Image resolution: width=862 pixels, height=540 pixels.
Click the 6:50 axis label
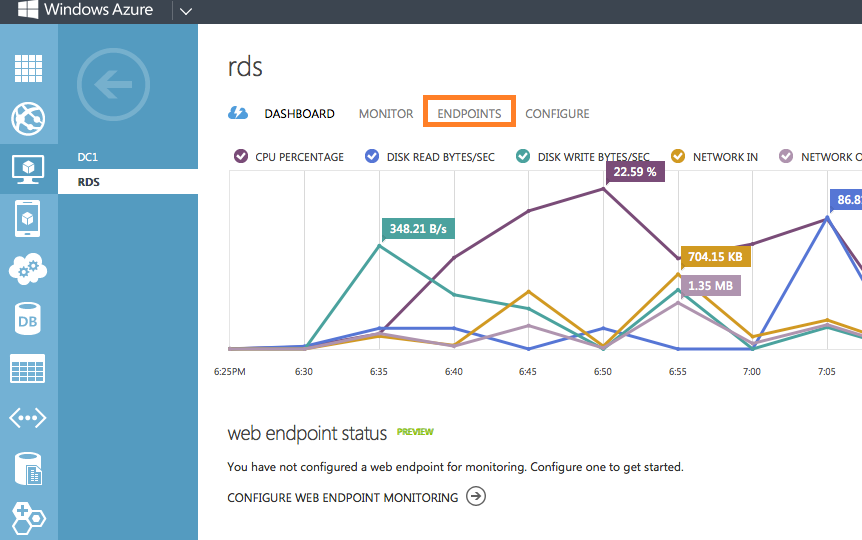[603, 372]
